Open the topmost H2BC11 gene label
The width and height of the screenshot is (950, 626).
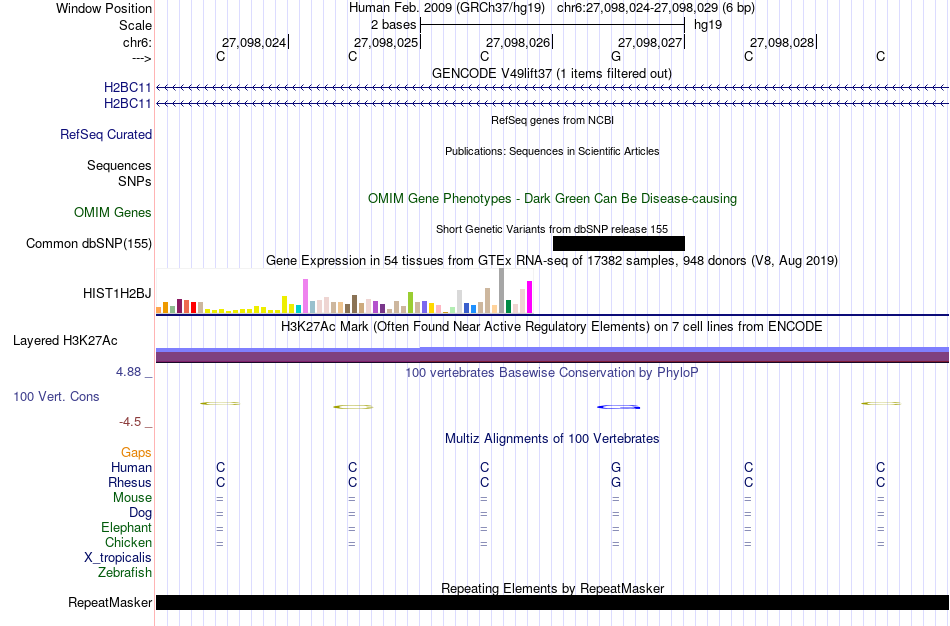click(127, 88)
